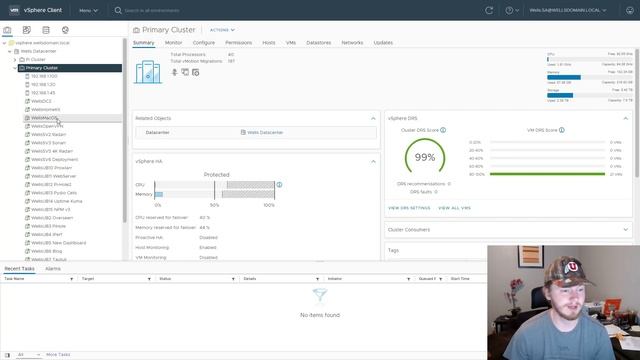Collapse the Related Objects panel
The height and width of the screenshot is (360, 640).
click(373, 118)
